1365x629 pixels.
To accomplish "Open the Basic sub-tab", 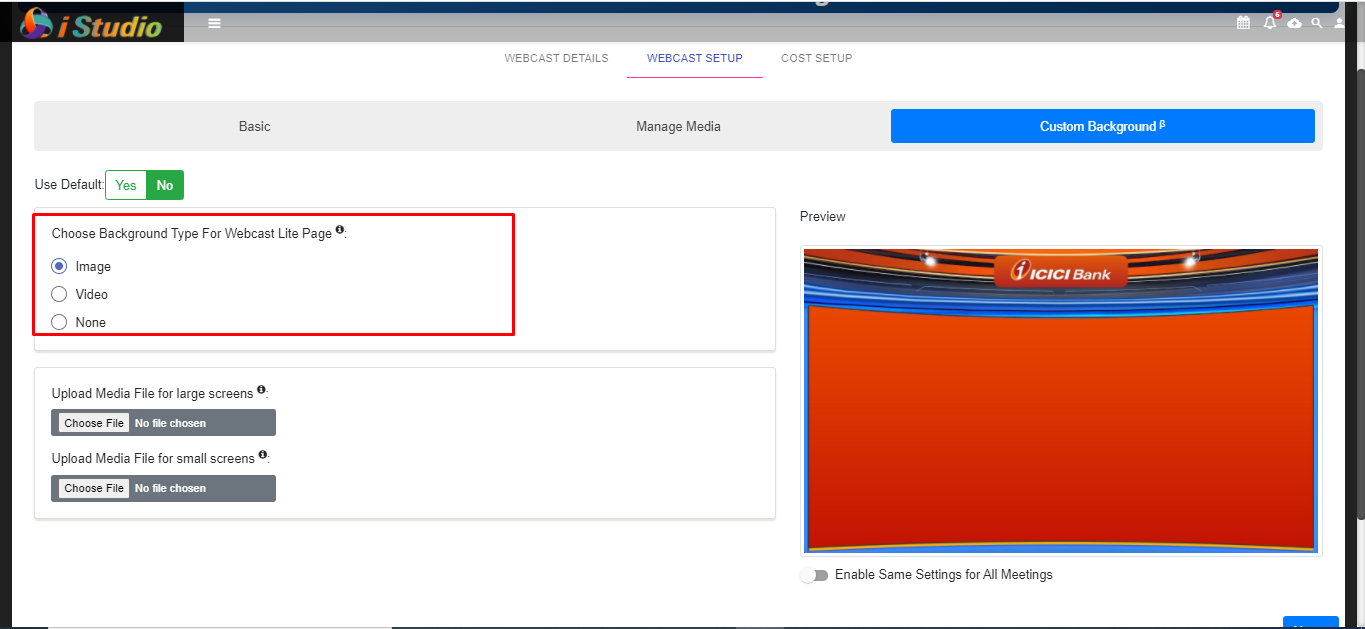I will click(254, 126).
